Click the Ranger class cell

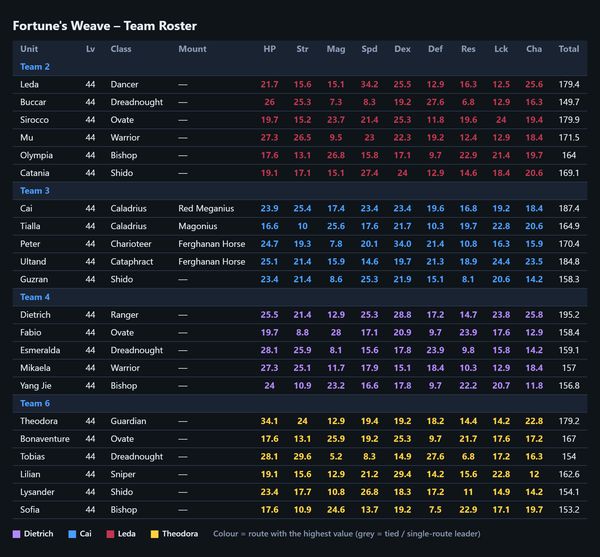(125, 315)
